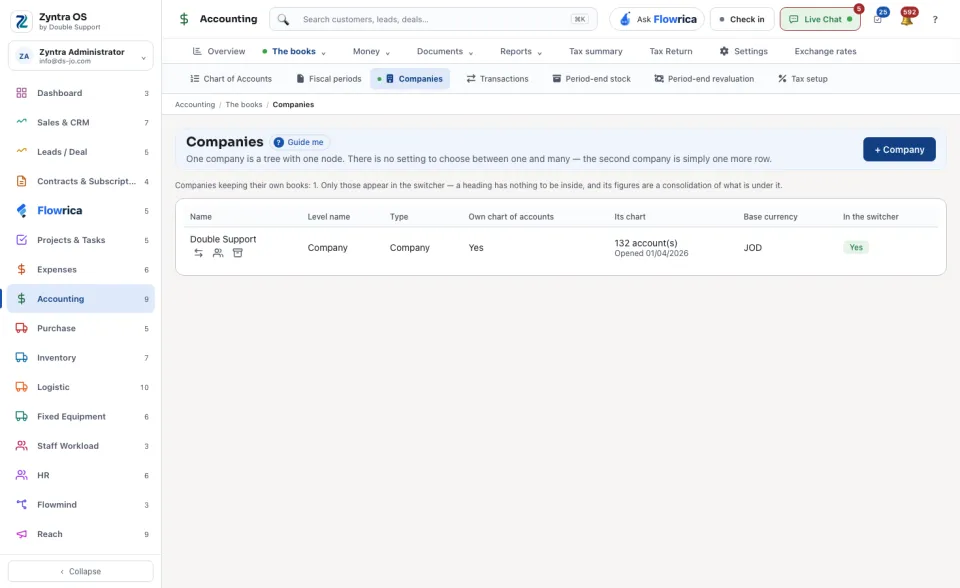The width and height of the screenshot is (960, 588).
Task: Open Projects & Tasks module
Action: pos(81,240)
